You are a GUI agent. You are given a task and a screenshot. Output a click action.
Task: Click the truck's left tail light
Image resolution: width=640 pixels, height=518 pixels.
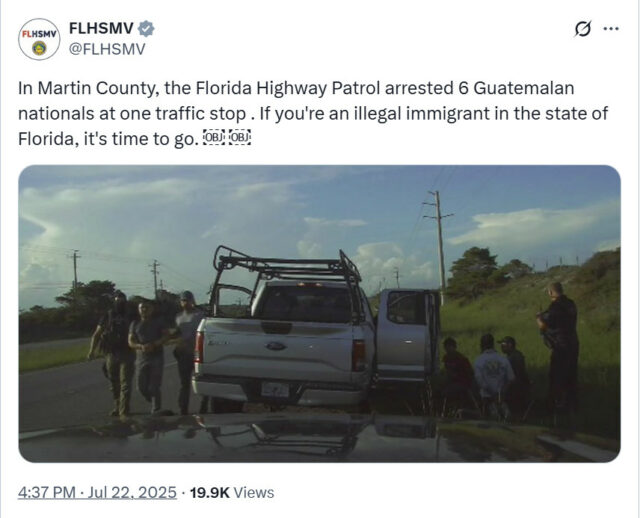[199, 347]
